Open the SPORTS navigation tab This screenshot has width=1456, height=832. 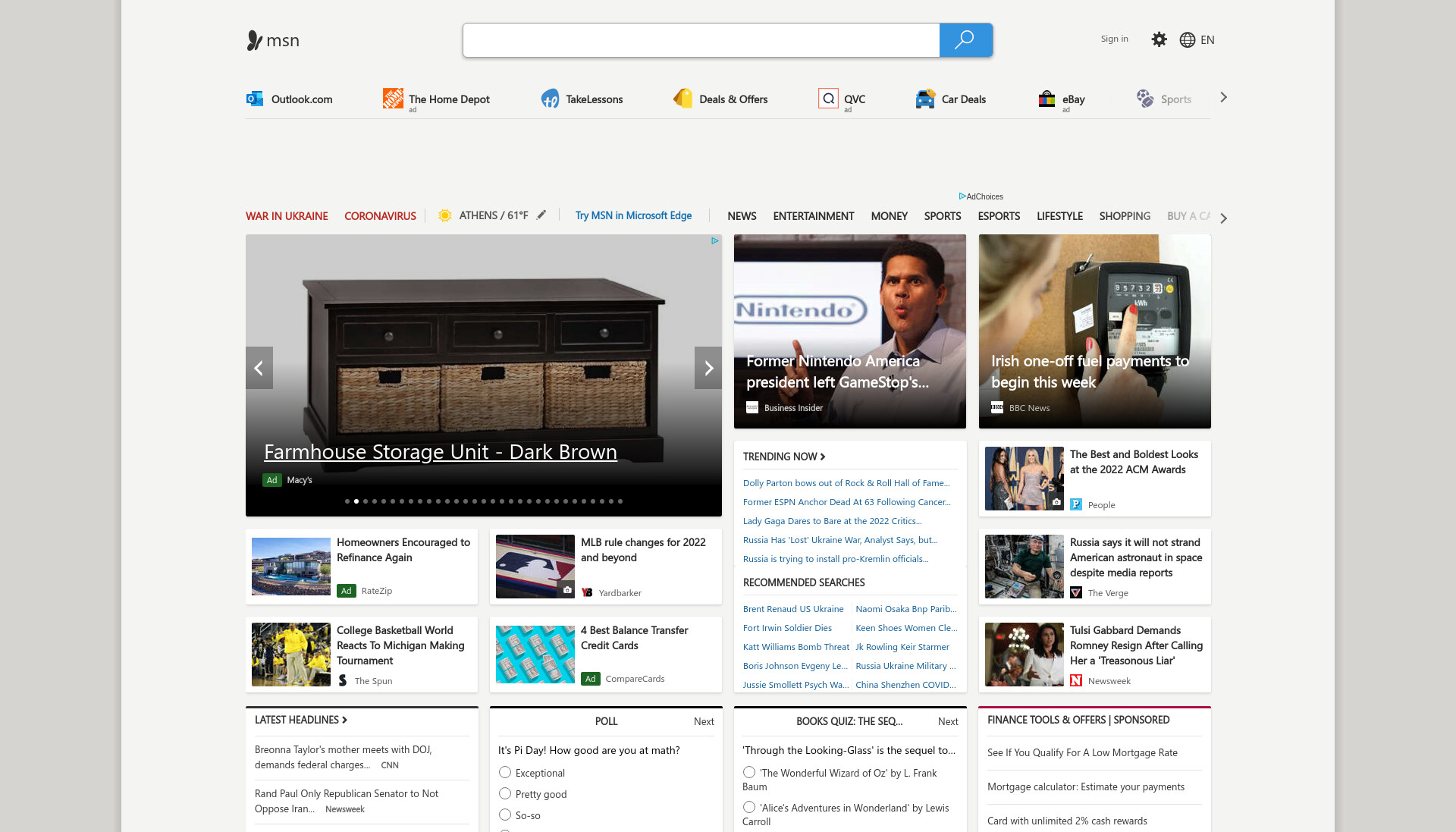(x=943, y=216)
